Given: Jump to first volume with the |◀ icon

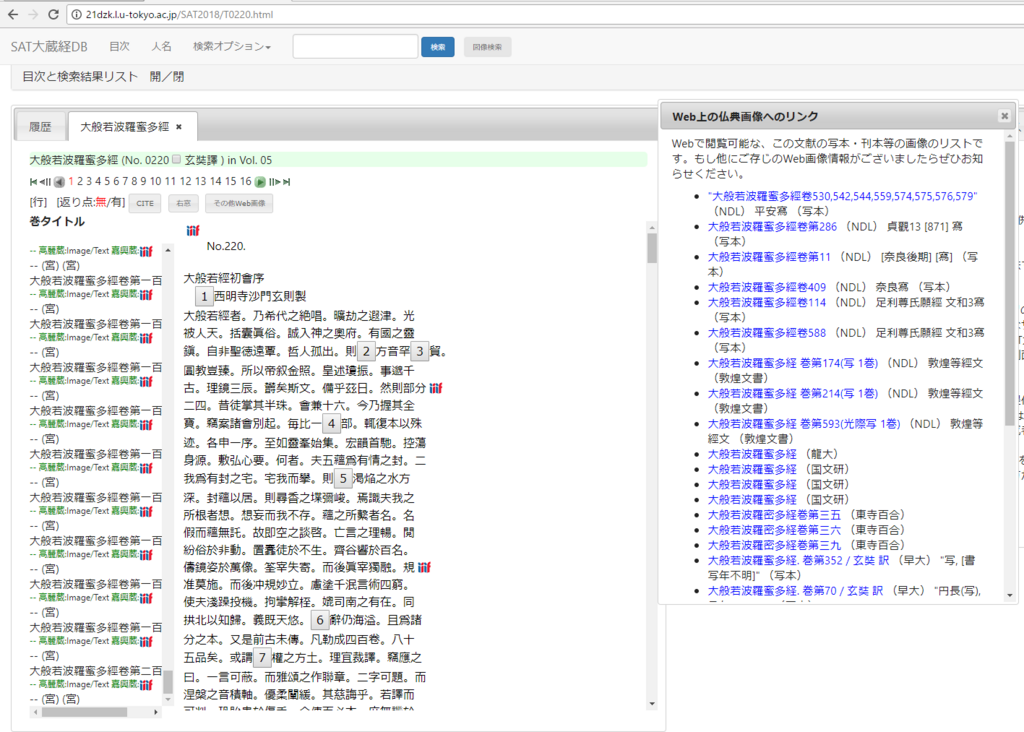Looking at the screenshot, I should (33, 182).
